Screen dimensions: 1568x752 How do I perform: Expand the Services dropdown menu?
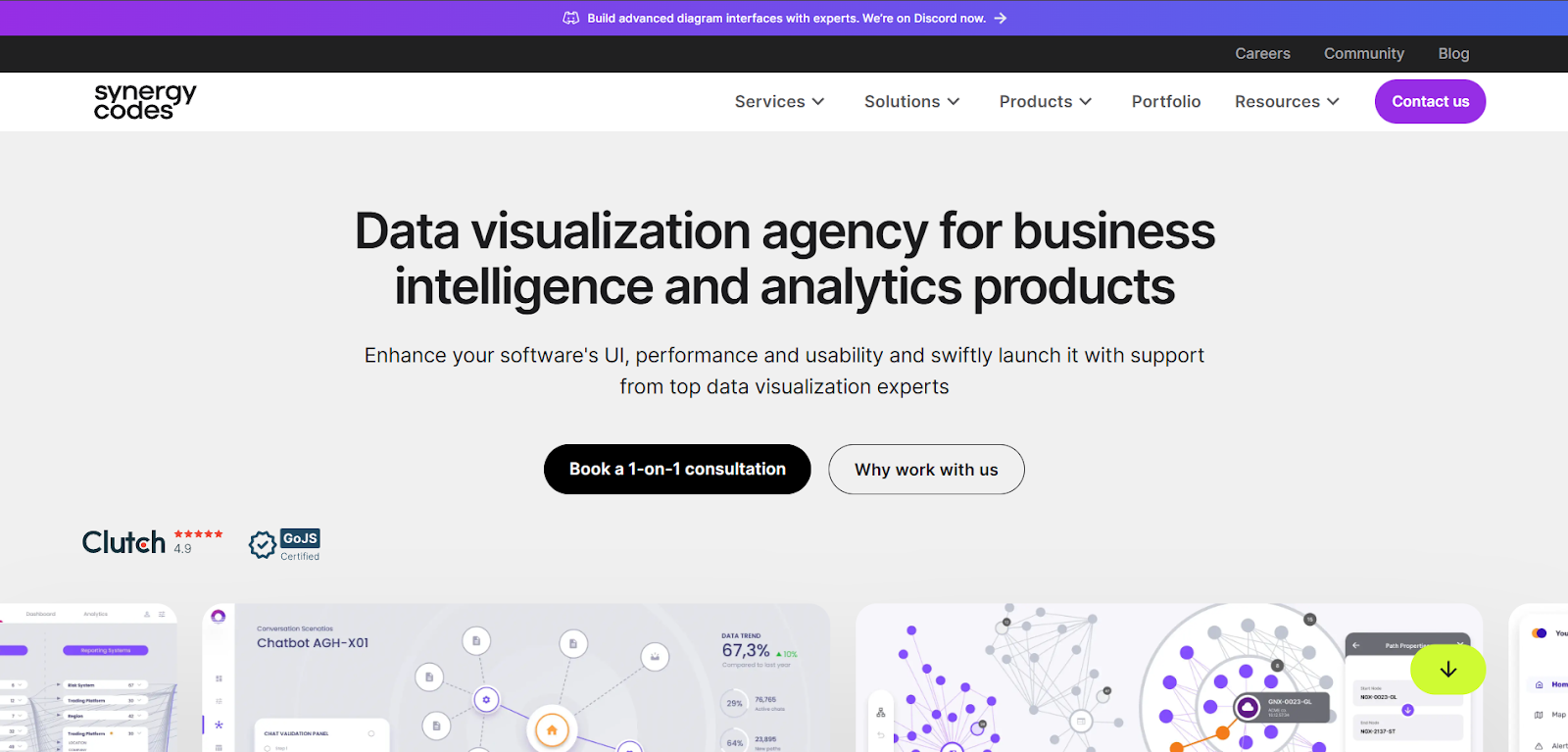point(779,102)
